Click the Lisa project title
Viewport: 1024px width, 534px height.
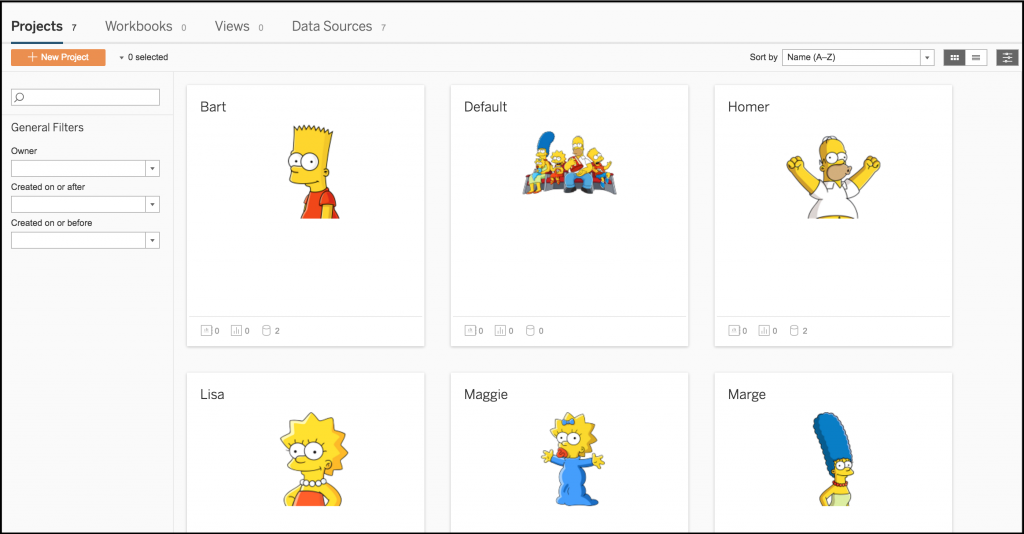212,394
